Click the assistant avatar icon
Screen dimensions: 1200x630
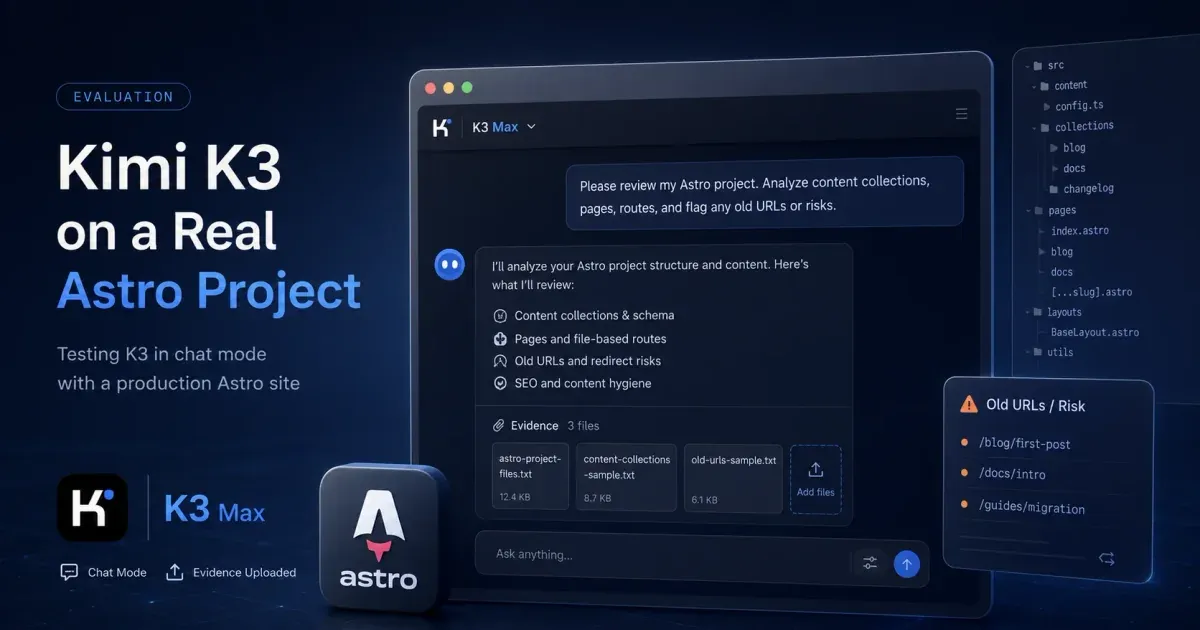point(449,264)
